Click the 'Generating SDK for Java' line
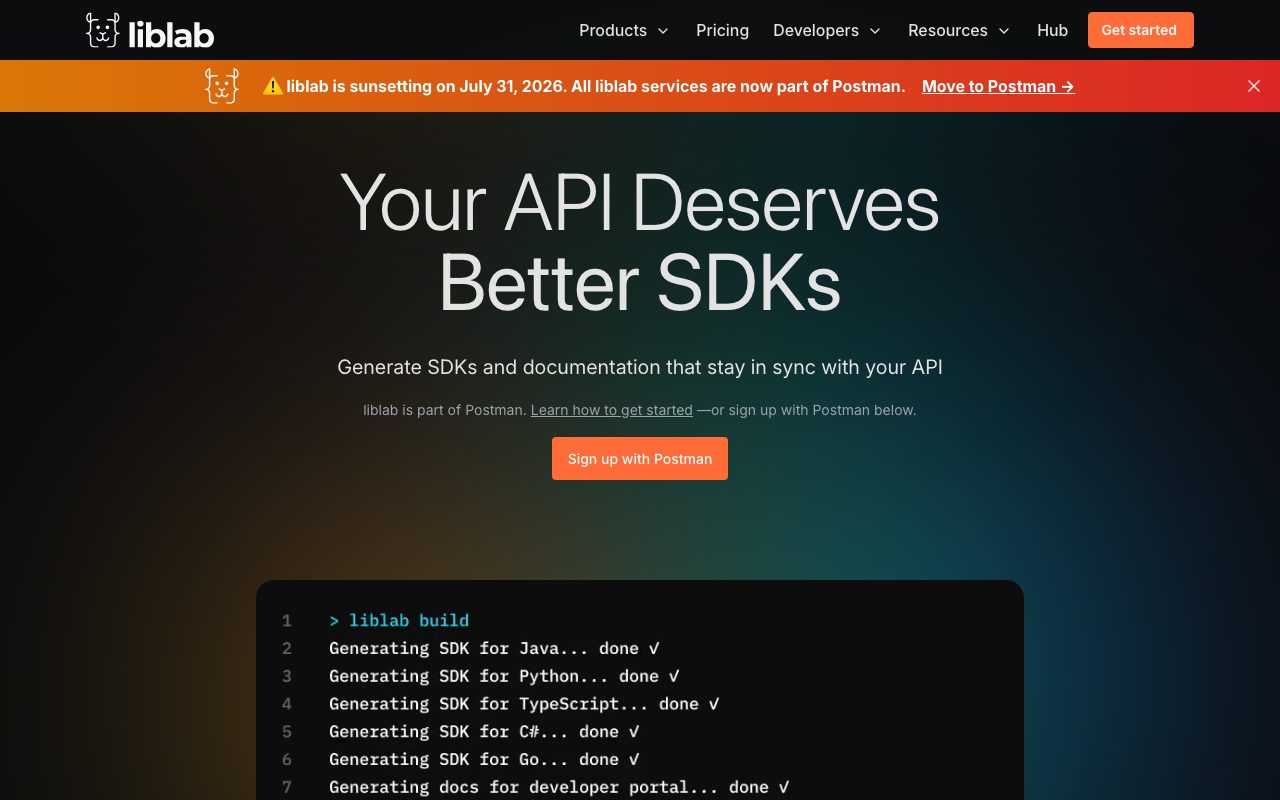This screenshot has height=800, width=1280. tap(494, 648)
